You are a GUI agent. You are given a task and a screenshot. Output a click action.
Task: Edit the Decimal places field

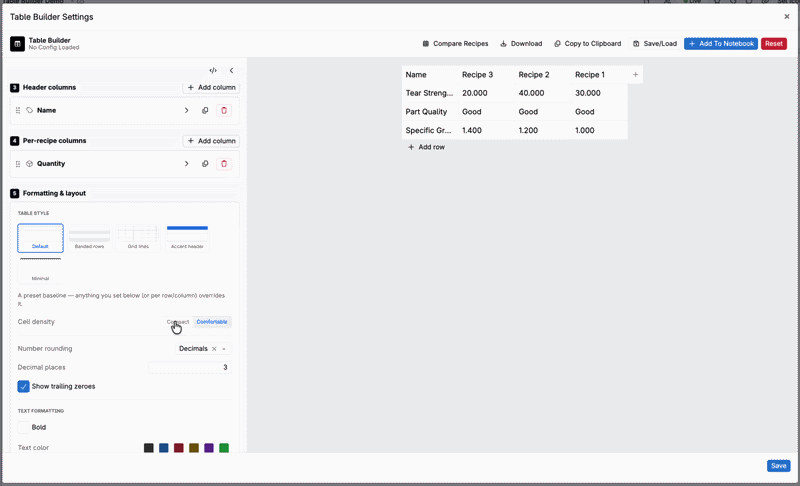[190, 367]
